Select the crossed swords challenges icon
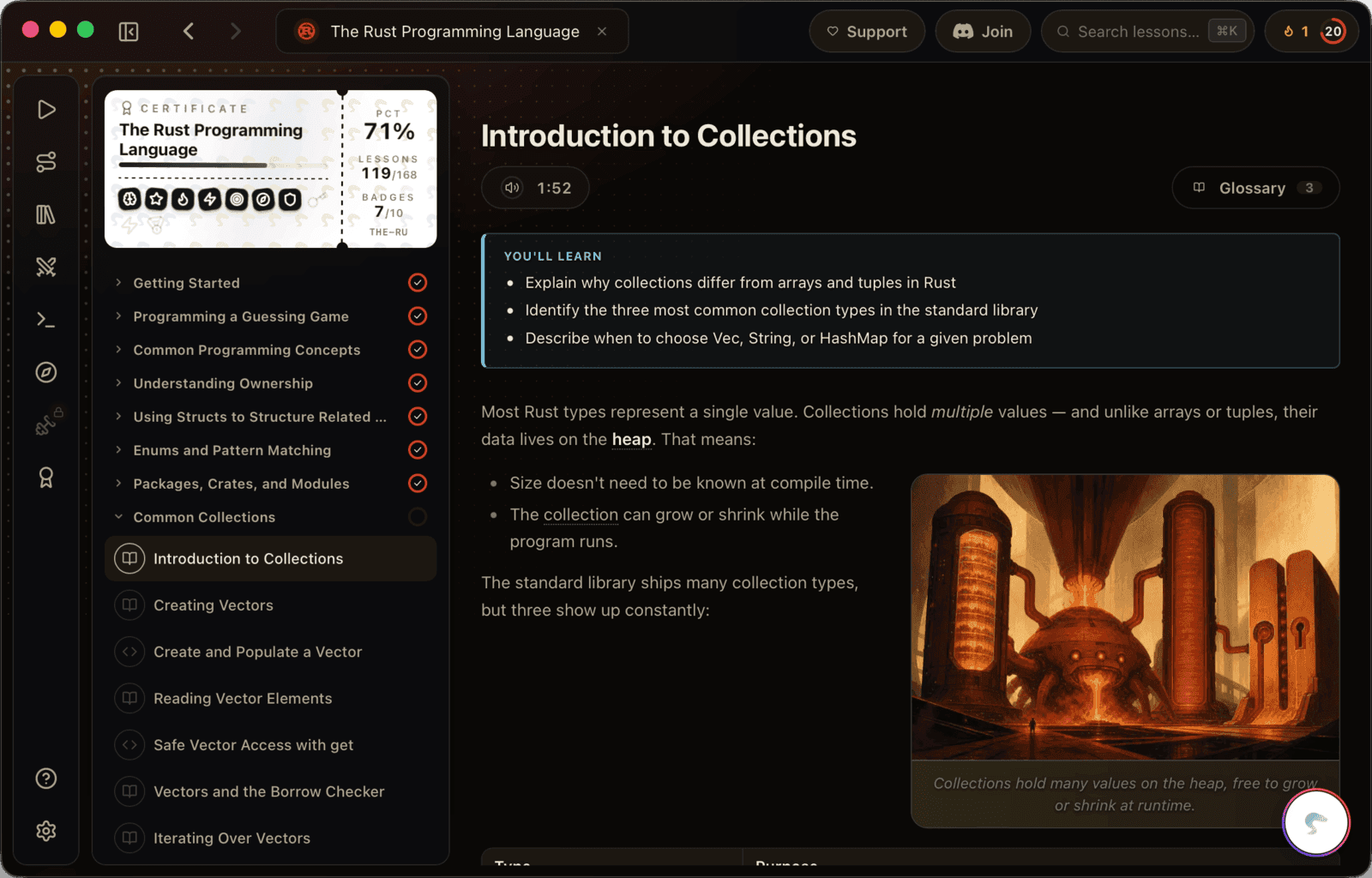Viewport: 1372px width, 878px height. pyautogui.click(x=46, y=267)
